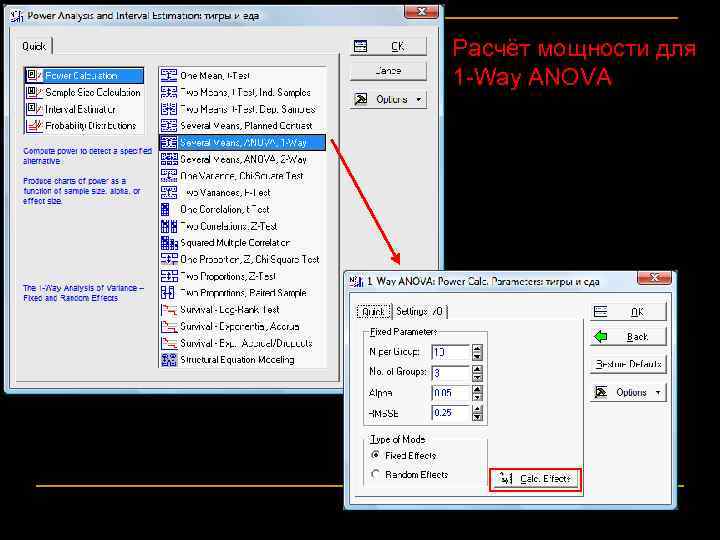The height and width of the screenshot is (540, 720).
Task: Select the Random Effects radio button
Action: point(376,474)
